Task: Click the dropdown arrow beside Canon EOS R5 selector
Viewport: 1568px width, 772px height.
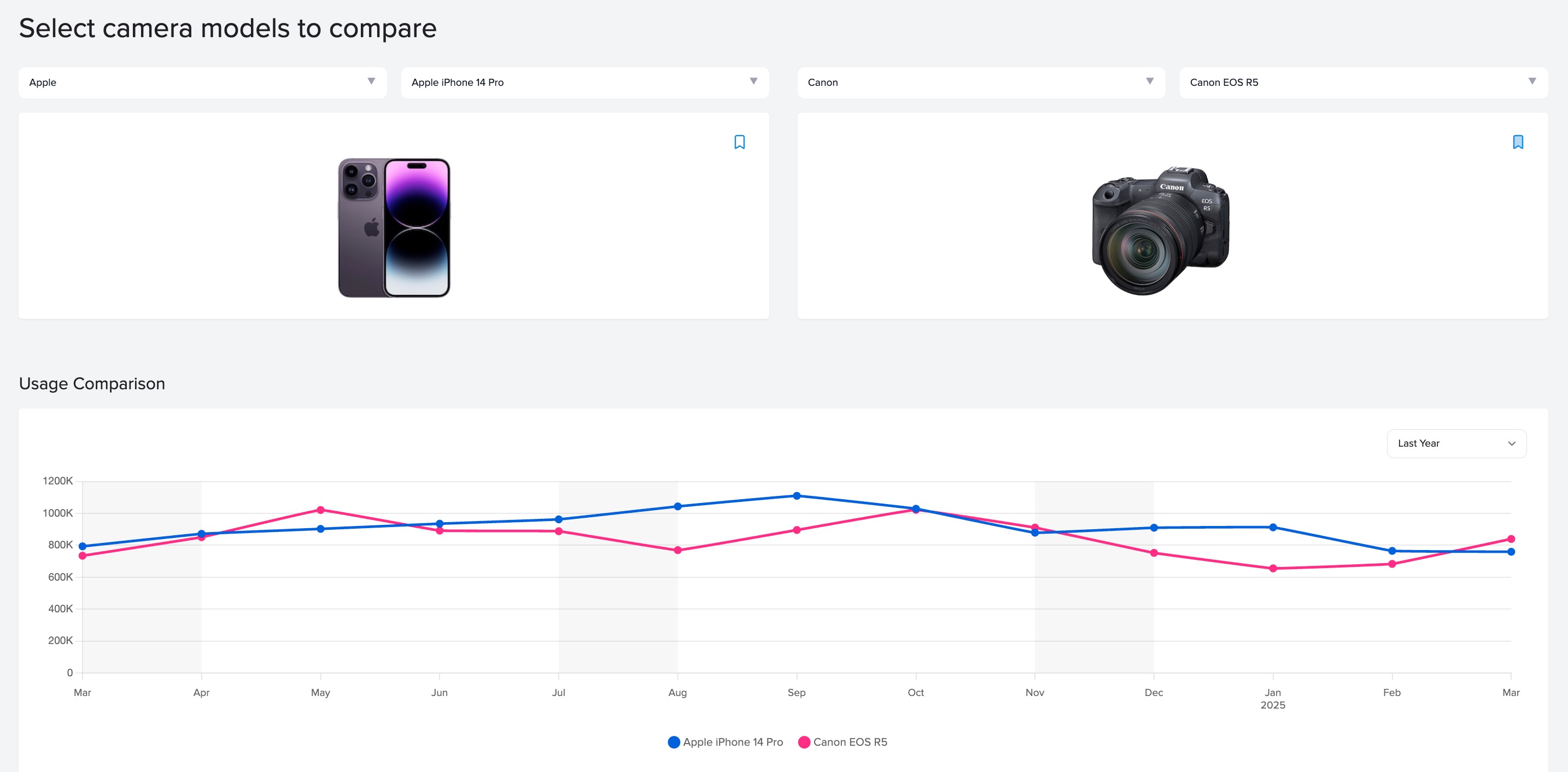Action: point(1534,82)
